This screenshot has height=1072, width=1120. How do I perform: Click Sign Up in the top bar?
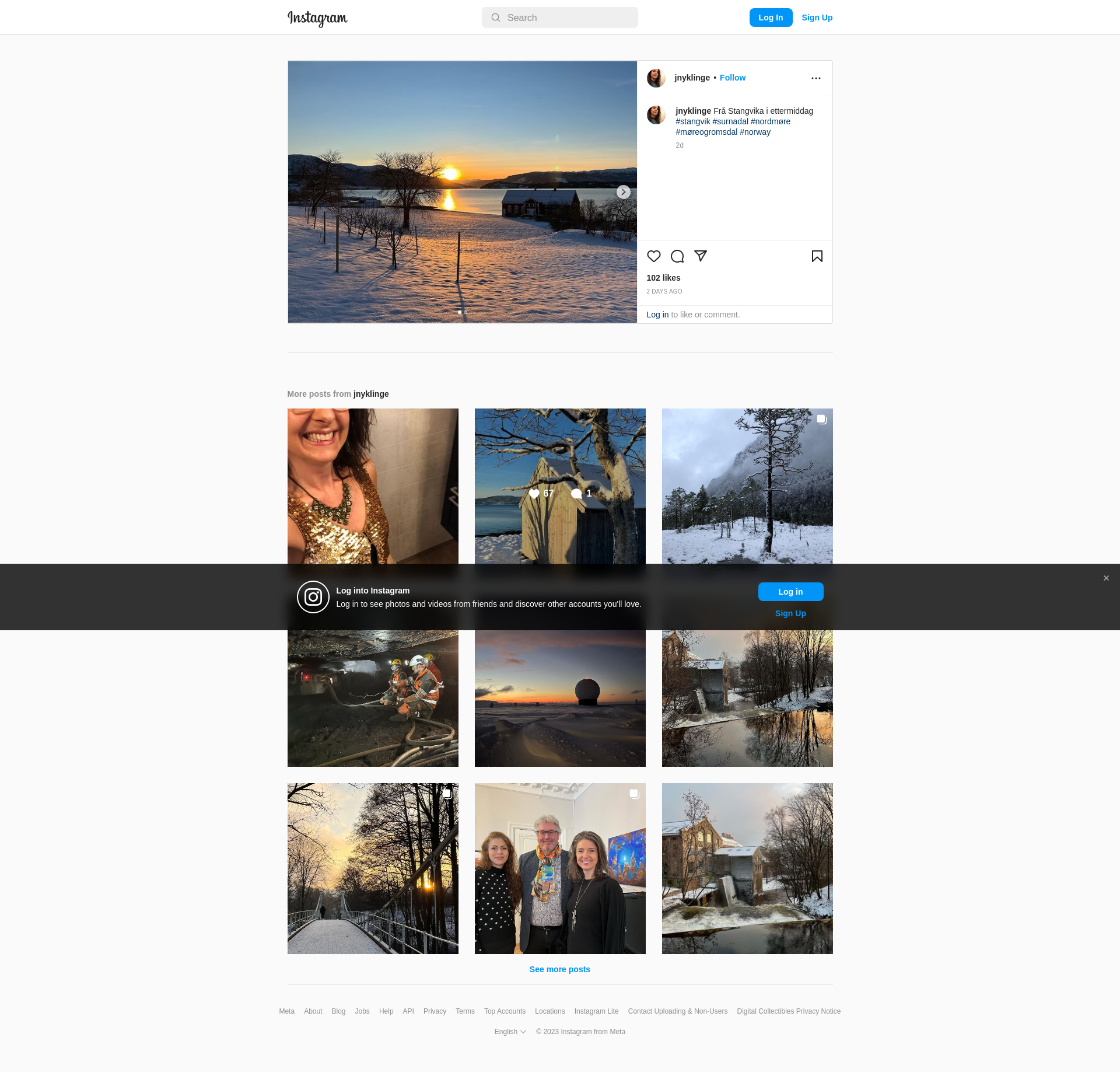(x=817, y=18)
